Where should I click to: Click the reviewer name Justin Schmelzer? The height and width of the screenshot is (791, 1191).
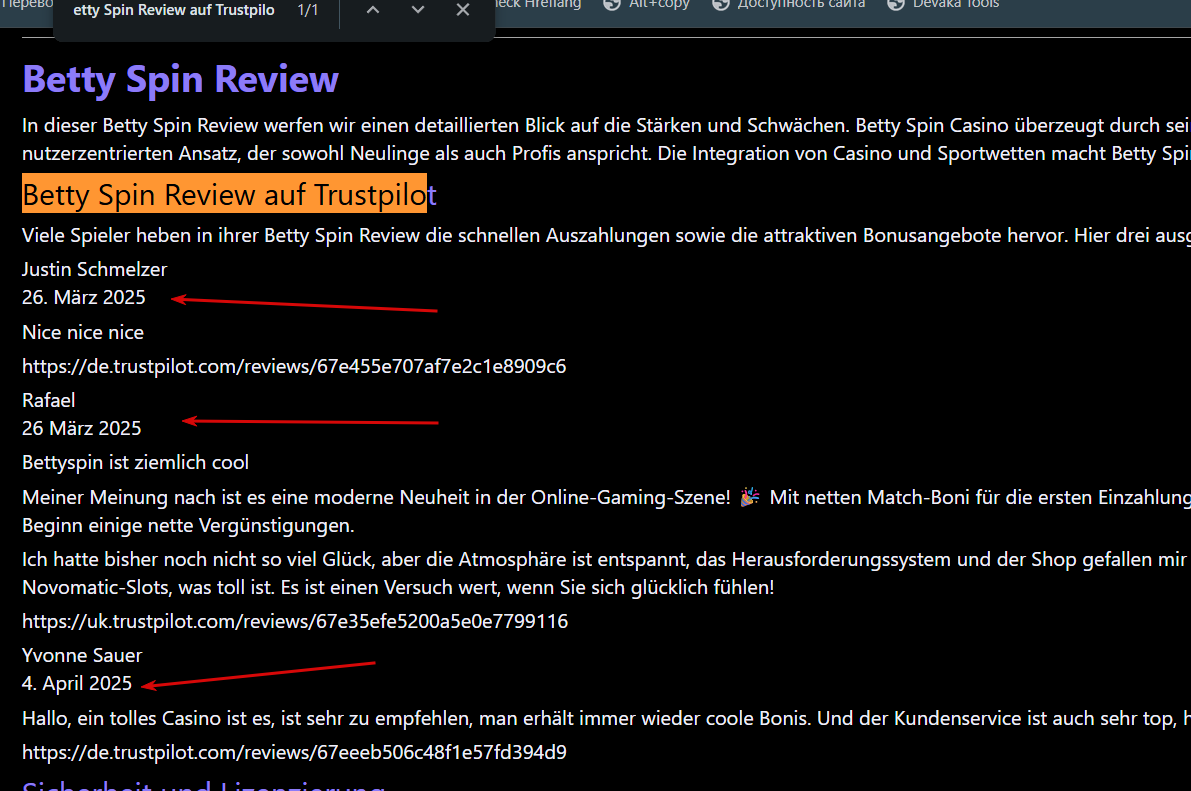94,269
